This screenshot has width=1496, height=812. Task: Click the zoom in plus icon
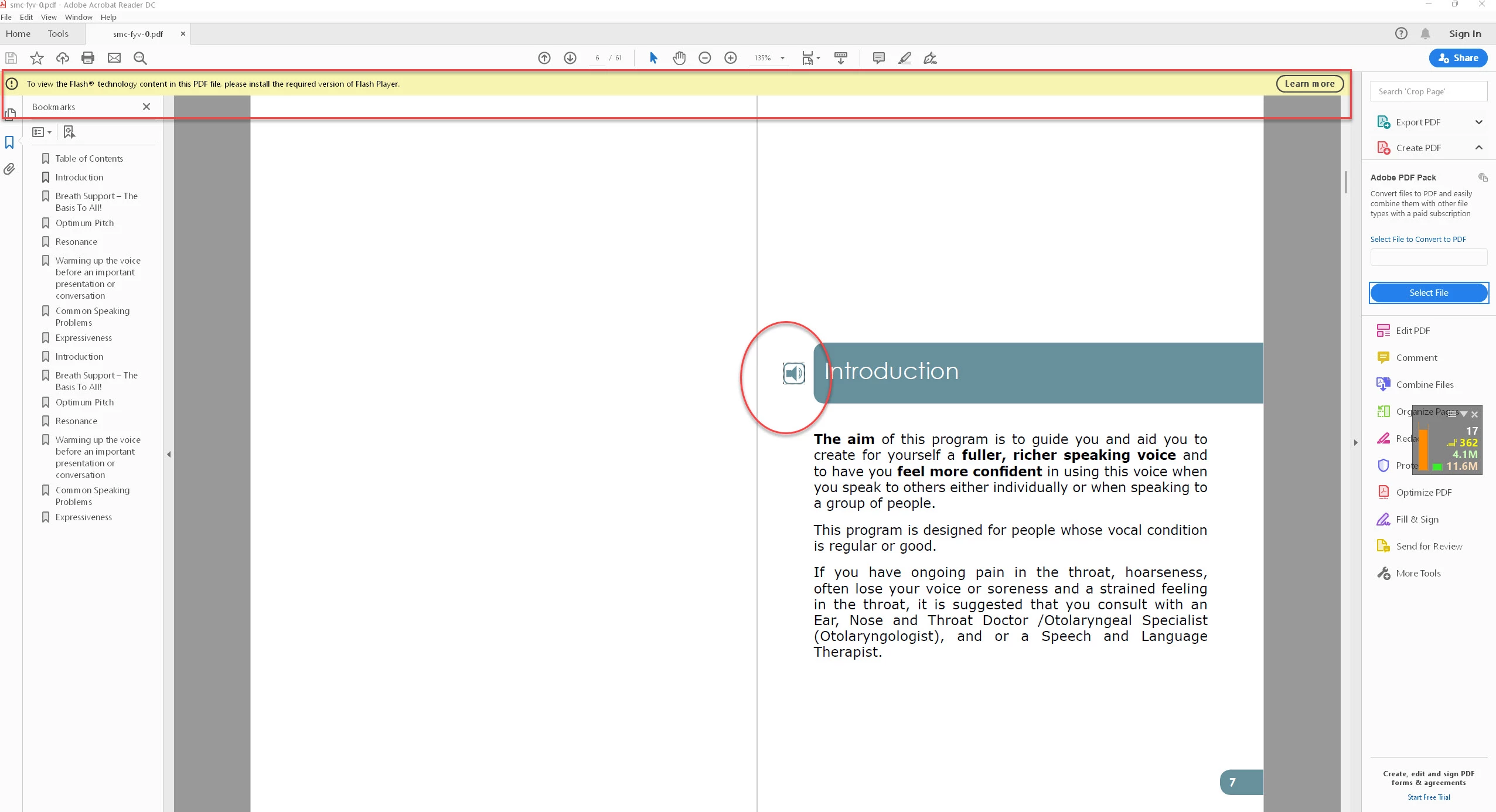730,58
